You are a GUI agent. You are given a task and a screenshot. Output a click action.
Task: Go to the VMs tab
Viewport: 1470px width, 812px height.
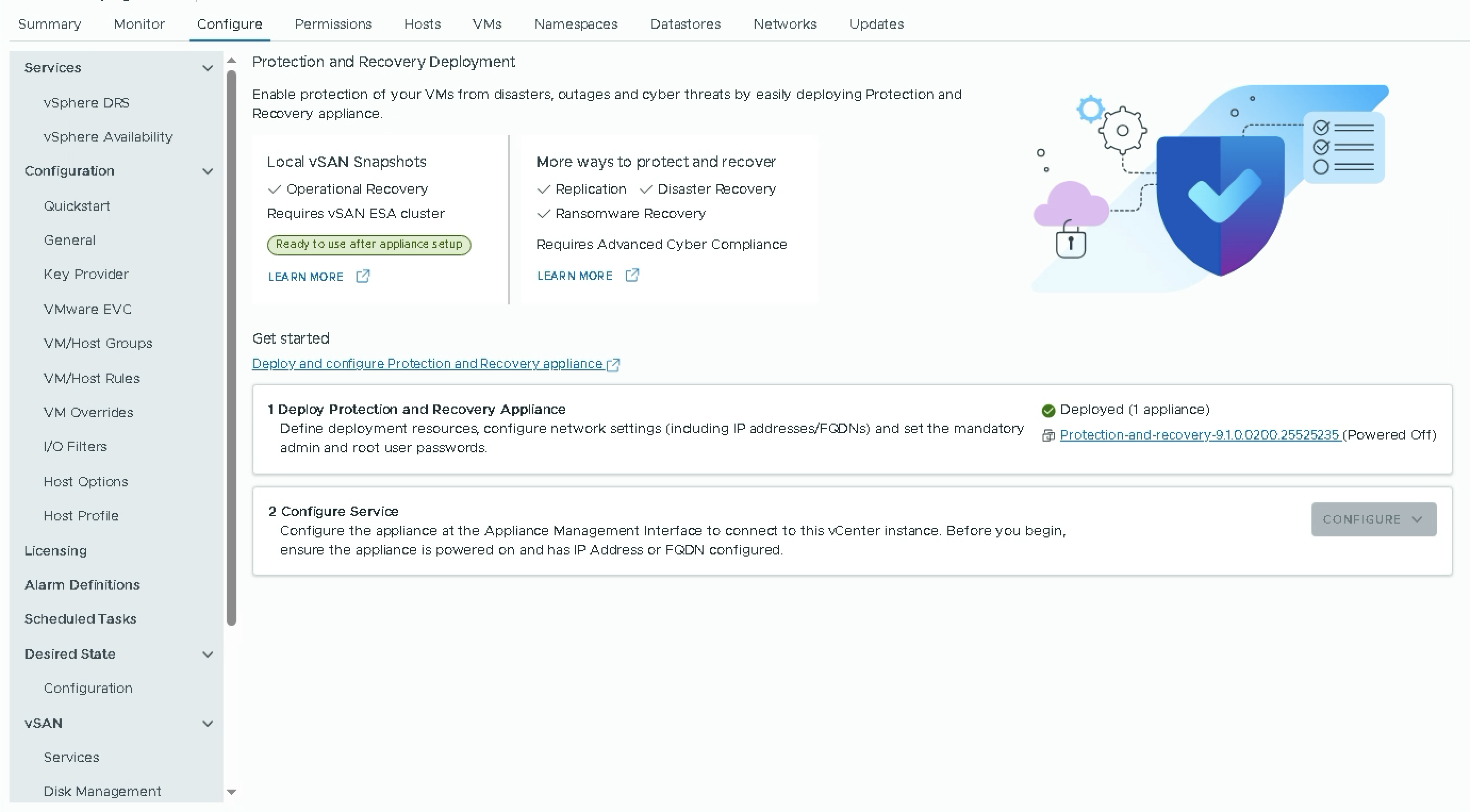tap(487, 24)
